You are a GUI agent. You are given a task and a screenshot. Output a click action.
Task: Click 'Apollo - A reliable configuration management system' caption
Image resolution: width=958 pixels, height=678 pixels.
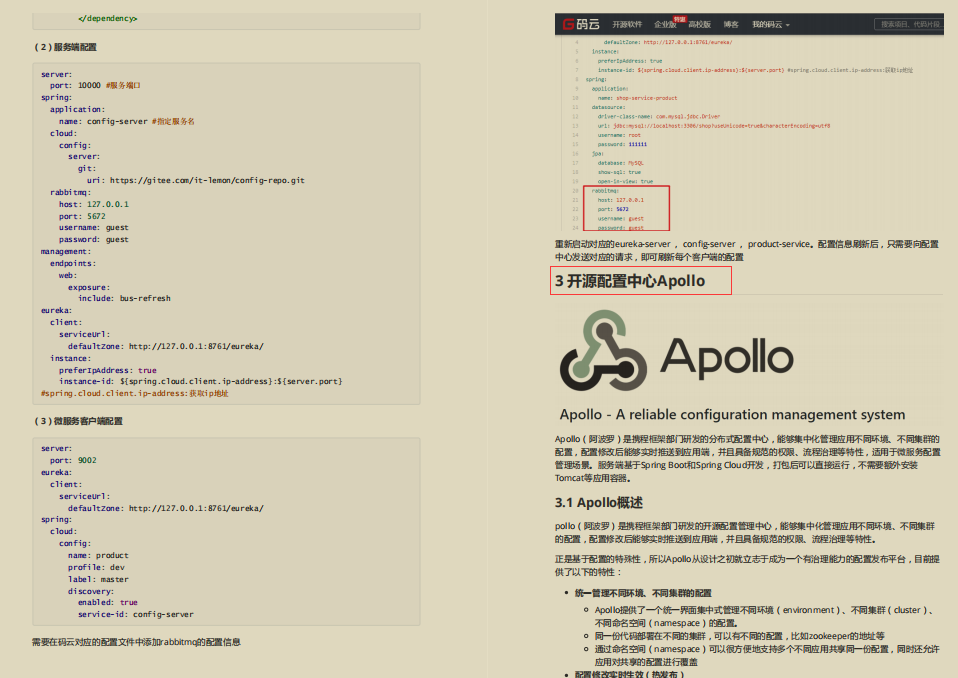(x=732, y=414)
